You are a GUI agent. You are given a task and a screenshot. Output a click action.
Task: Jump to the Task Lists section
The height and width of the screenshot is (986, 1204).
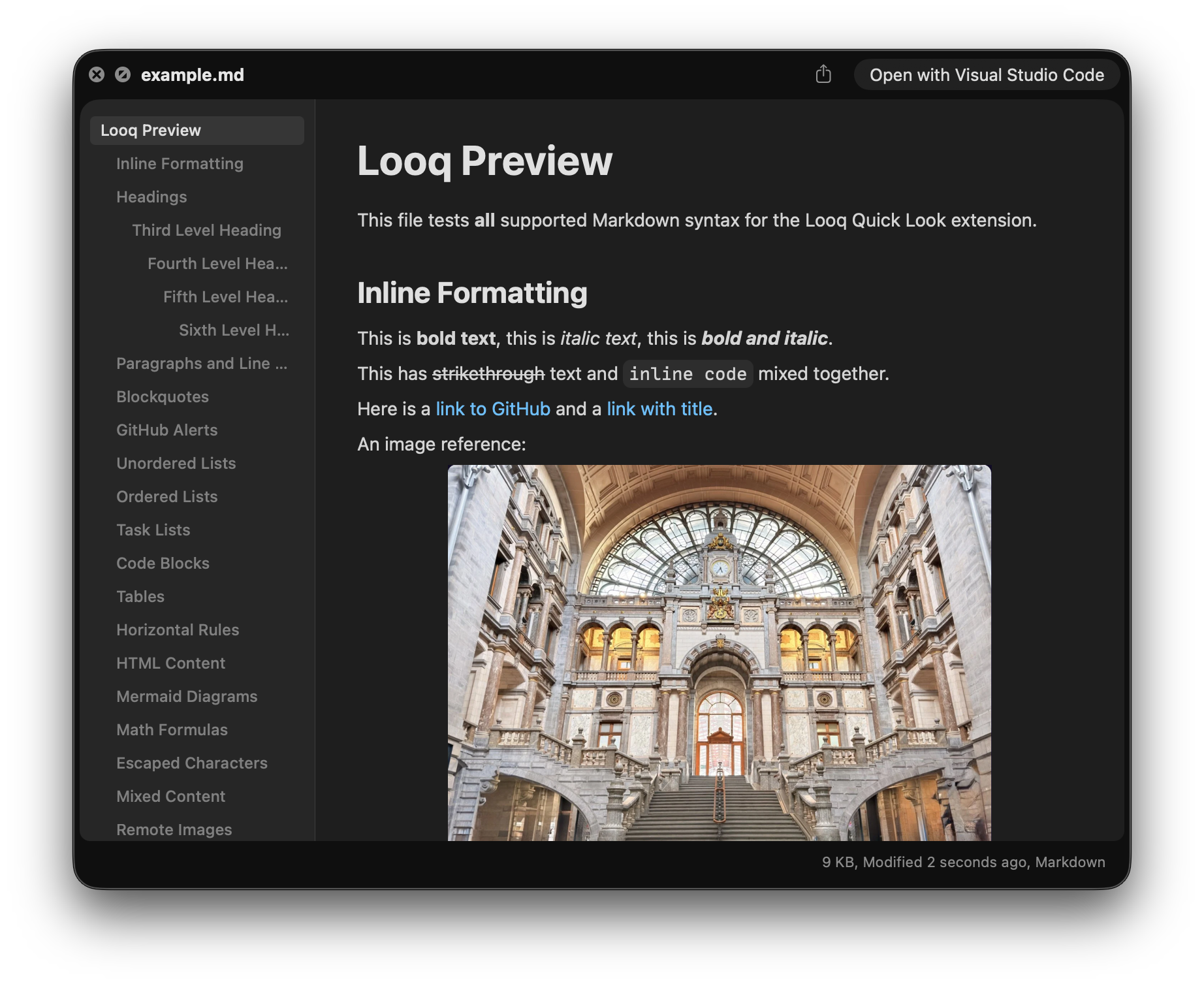pyautogui.click(x=153, y=530)
